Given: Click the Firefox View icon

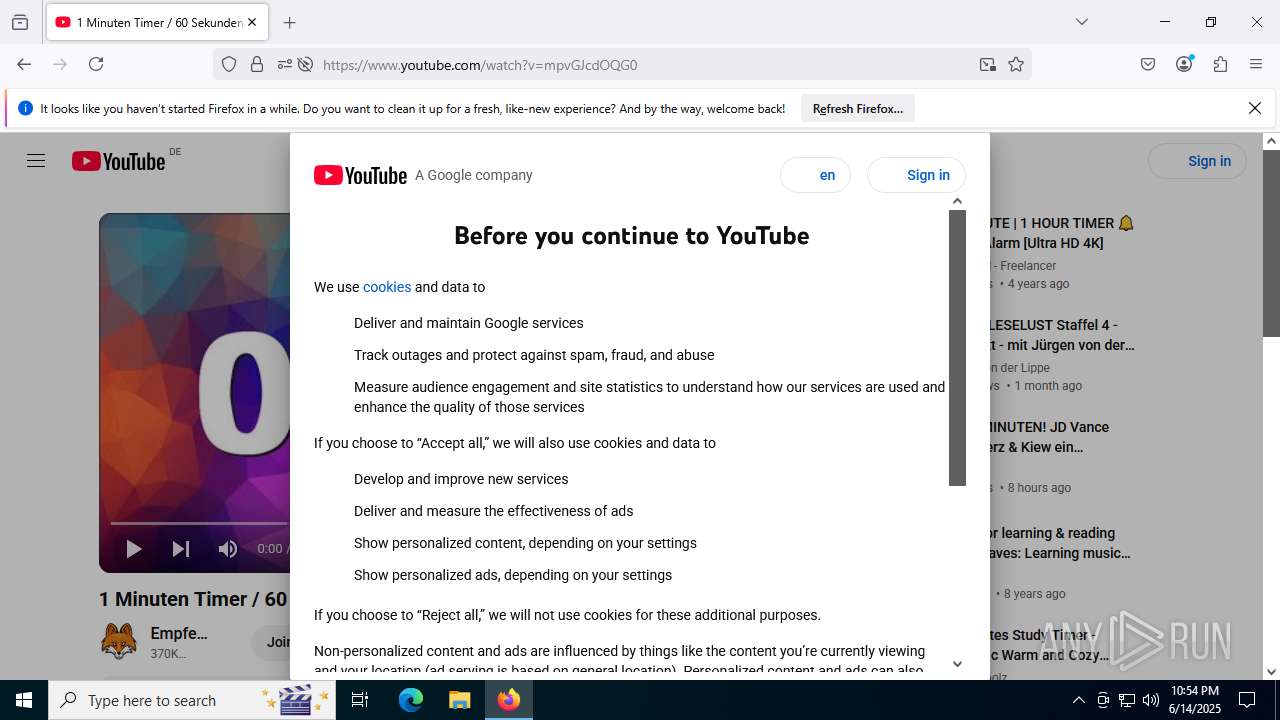Looking at the screenshot, I should point(20,22).
